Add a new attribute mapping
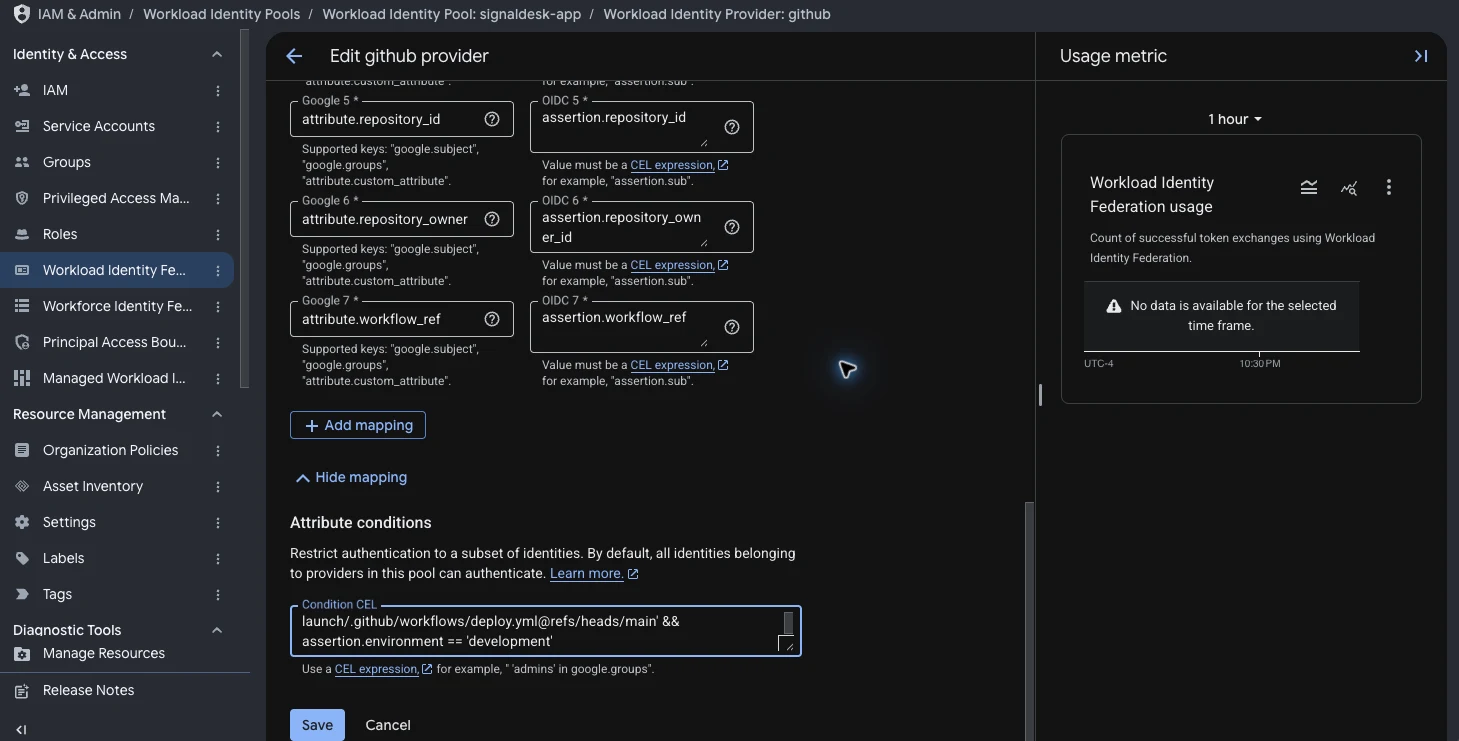This screenshot has height=741, width=1459. tap(358, 425)
